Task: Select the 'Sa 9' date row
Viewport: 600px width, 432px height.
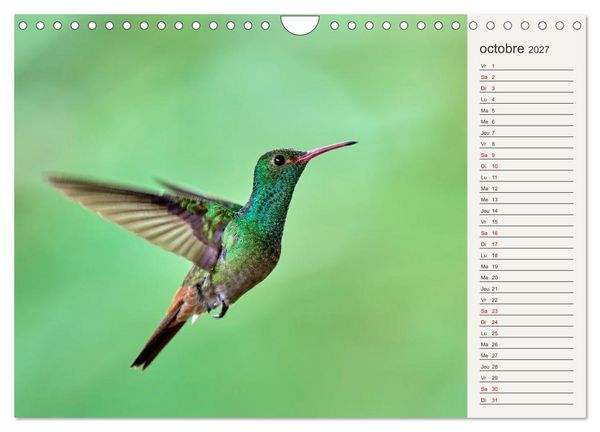Action: [527, 155]
